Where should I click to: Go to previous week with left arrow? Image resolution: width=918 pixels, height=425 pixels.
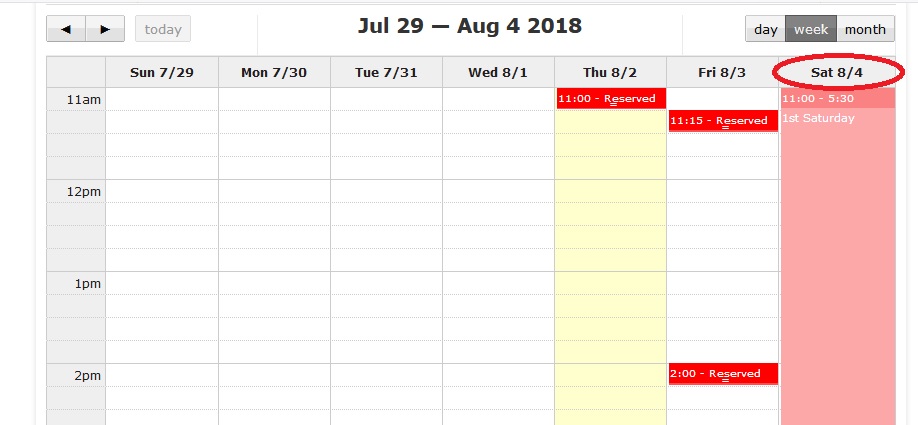click(x=66, y=29)
